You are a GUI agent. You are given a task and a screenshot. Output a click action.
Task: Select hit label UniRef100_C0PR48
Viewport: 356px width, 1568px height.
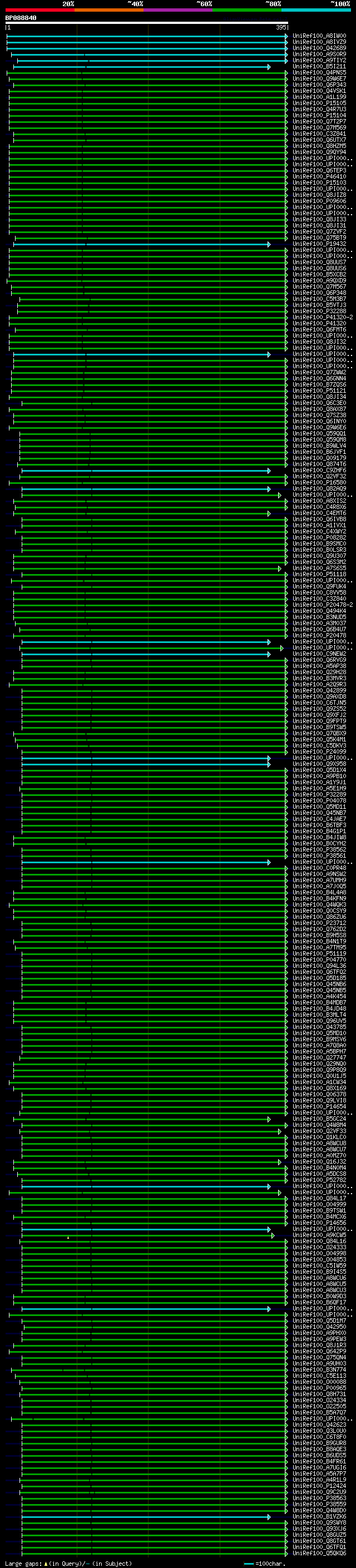tap(319, 868)
